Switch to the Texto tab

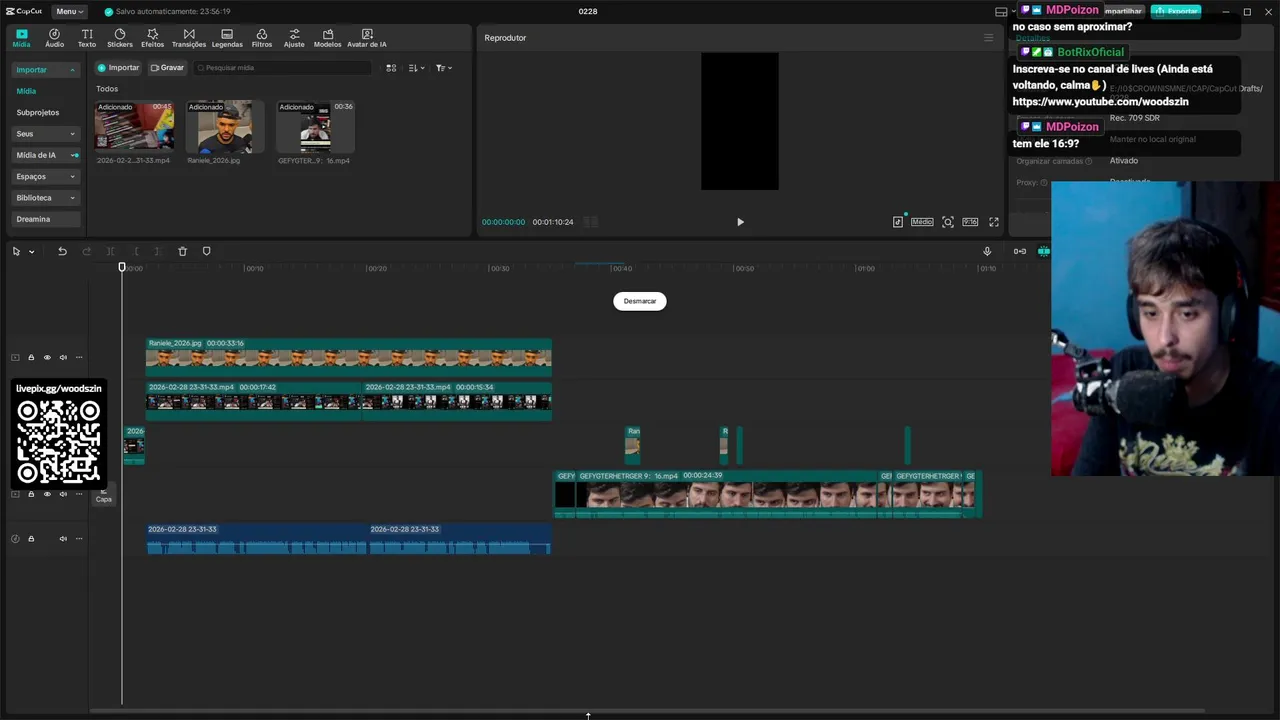pyautogui.click(x=87, y=38)
